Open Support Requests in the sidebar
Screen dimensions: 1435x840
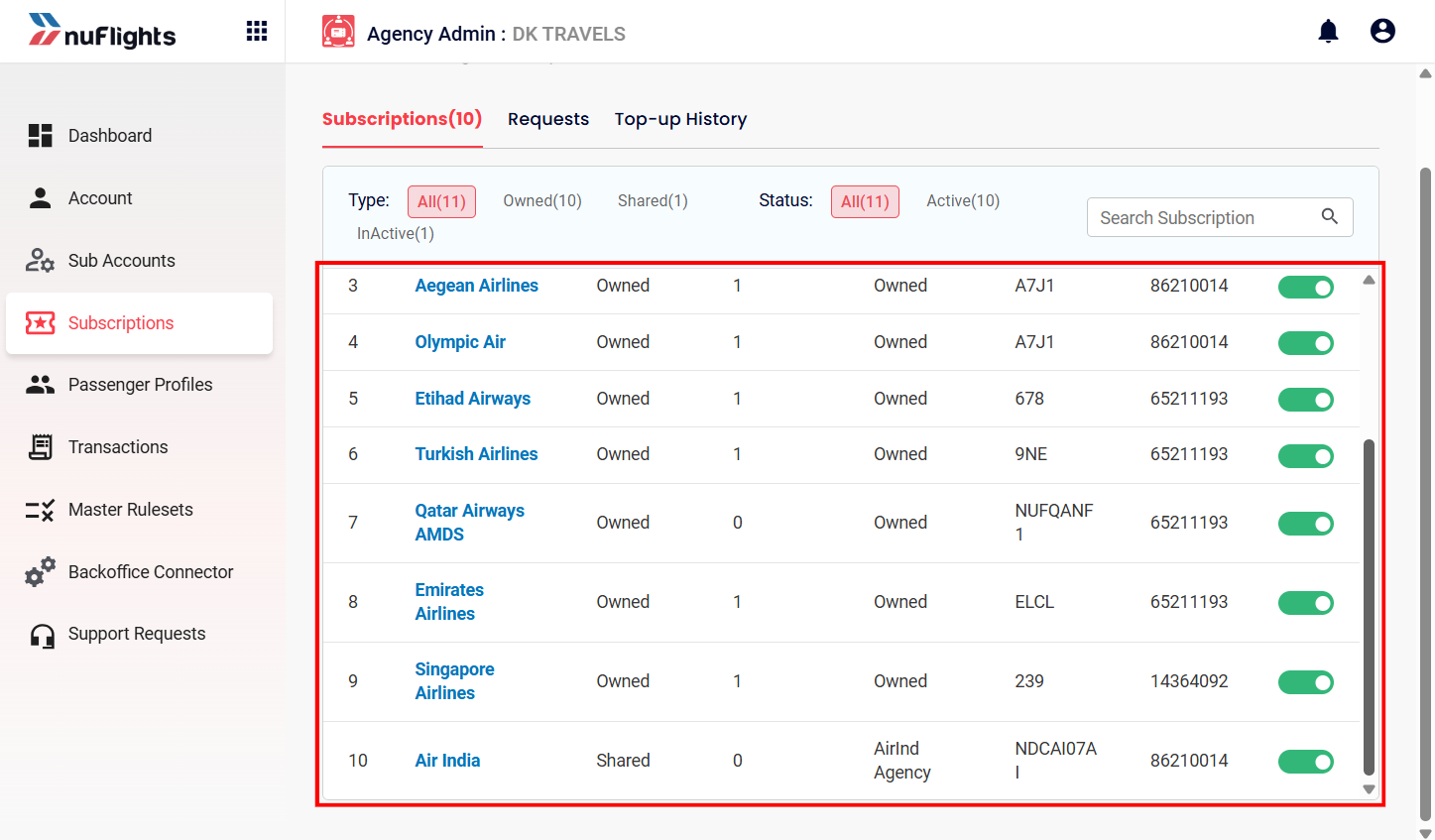click(x=139, y=634)
